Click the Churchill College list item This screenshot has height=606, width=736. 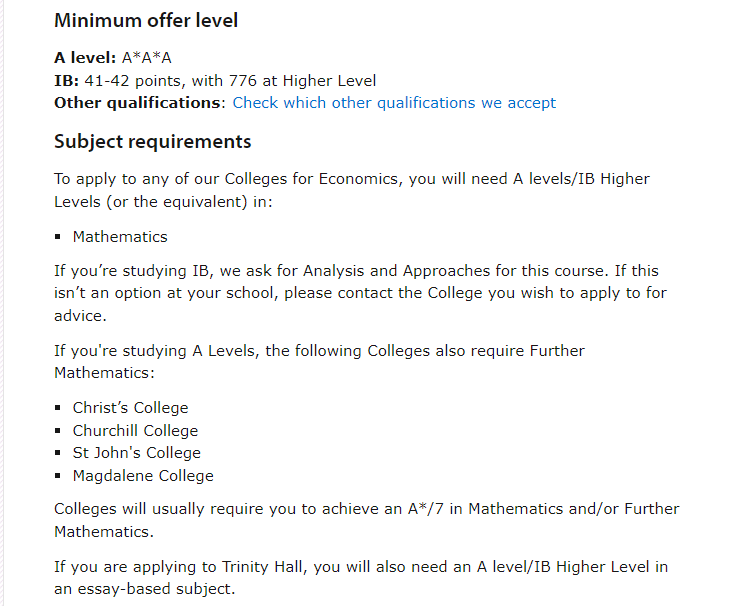click(x=135, y=430)
